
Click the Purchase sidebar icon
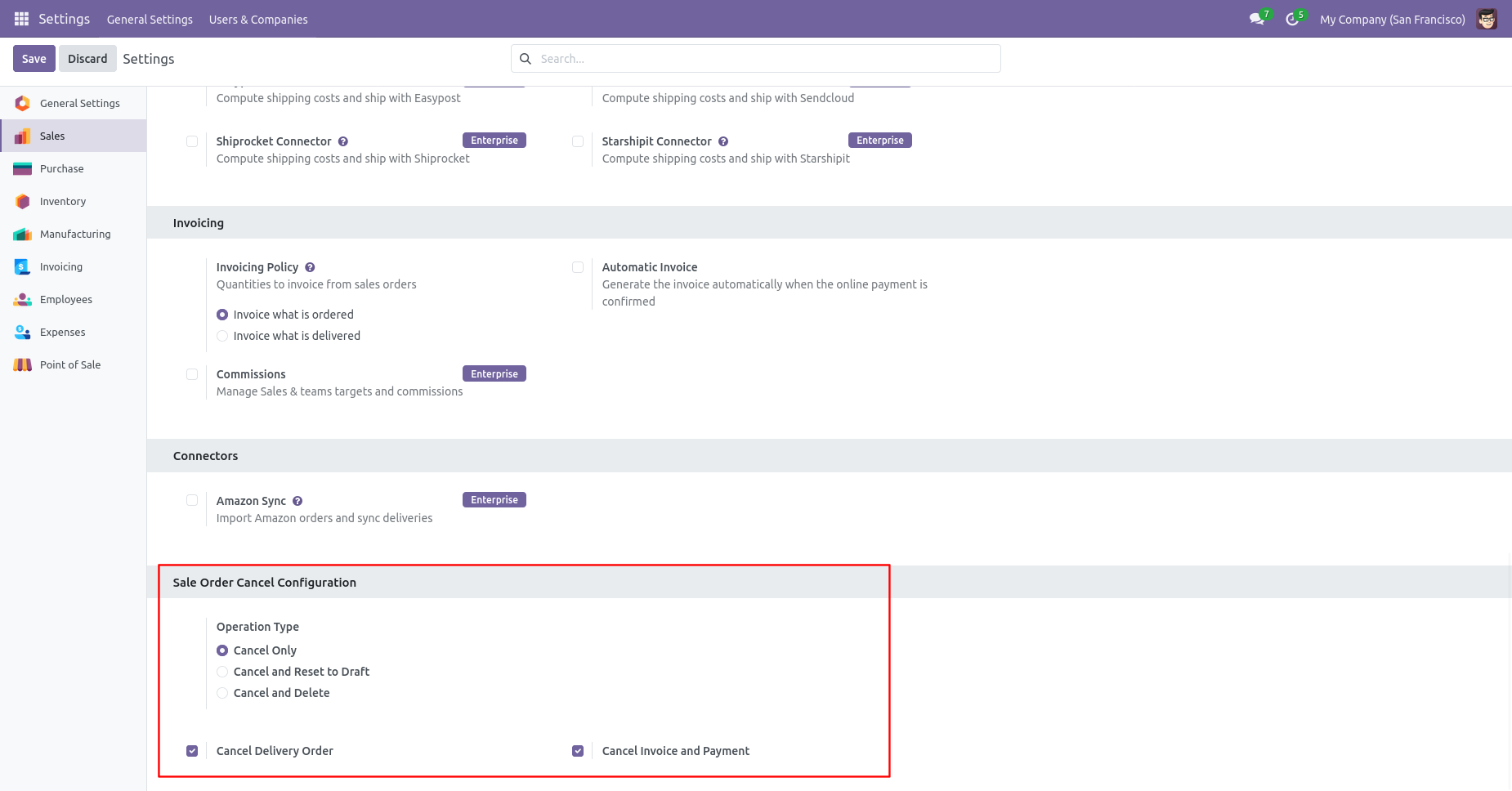23,168
